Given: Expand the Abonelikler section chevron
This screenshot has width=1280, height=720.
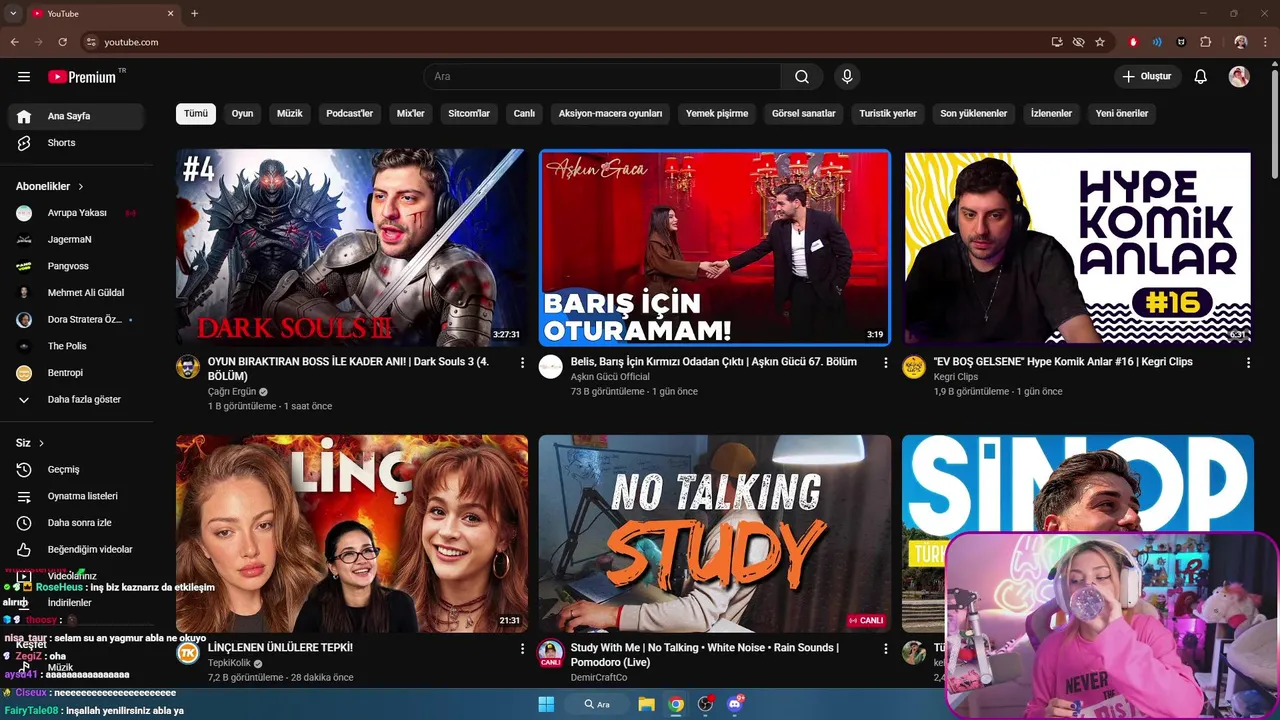Looking at the screenshot, I should [81, 187].
